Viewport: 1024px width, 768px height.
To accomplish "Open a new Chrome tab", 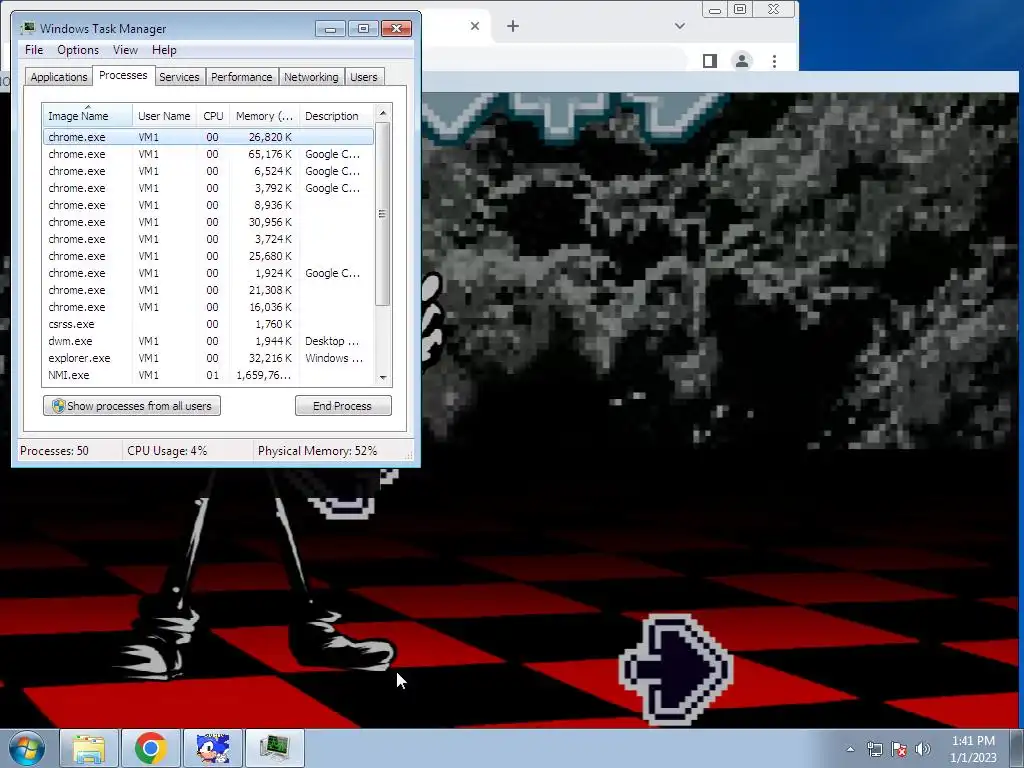I will 513,26.
